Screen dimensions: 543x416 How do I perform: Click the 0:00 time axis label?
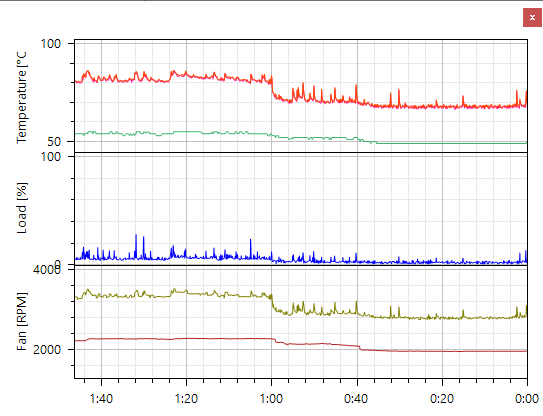[x=527, y=399]
